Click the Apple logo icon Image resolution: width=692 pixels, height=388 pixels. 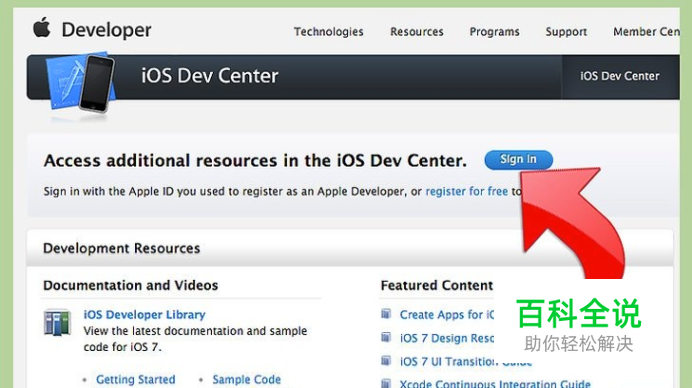tap(42, 27)
